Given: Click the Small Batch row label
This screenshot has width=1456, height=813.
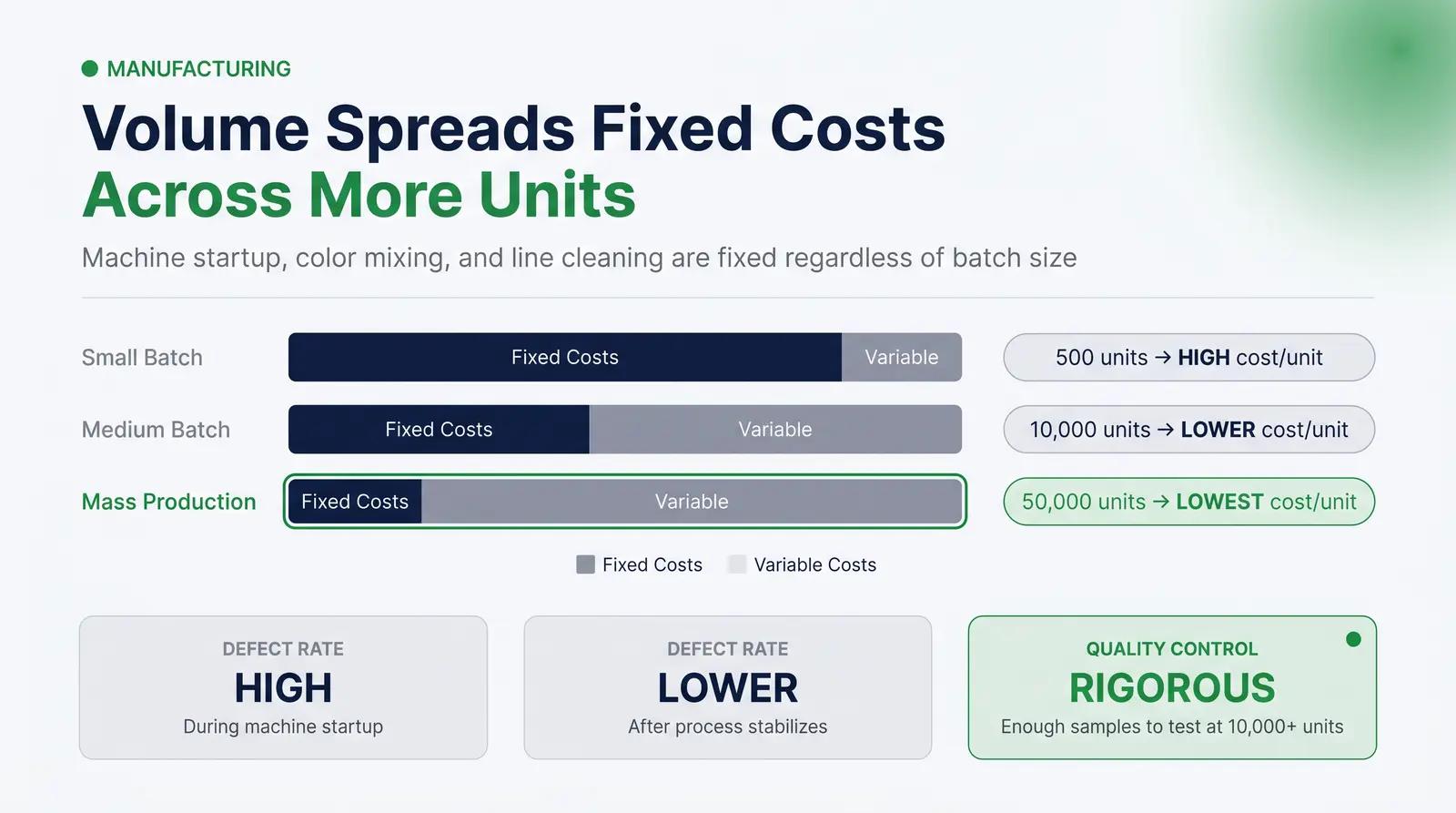Looking at the screenshot, I should (142, 358).
